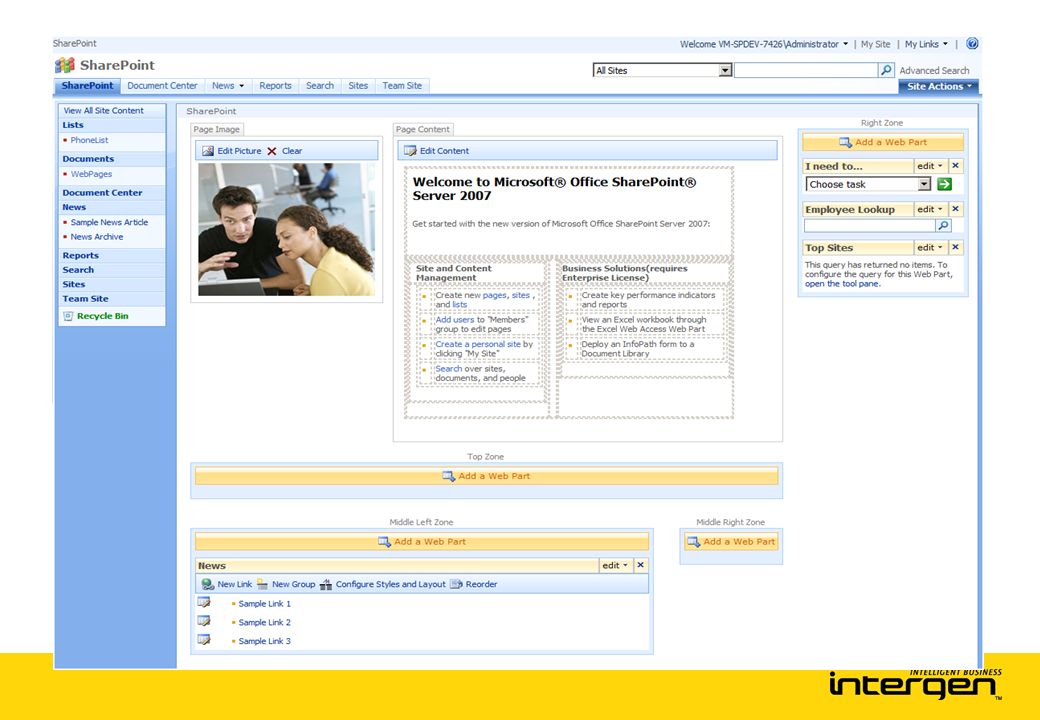The image size is (1040, 720).
Task: Open the Choose task dropdown
Action: pyautogui.click(x=924, y=184)
